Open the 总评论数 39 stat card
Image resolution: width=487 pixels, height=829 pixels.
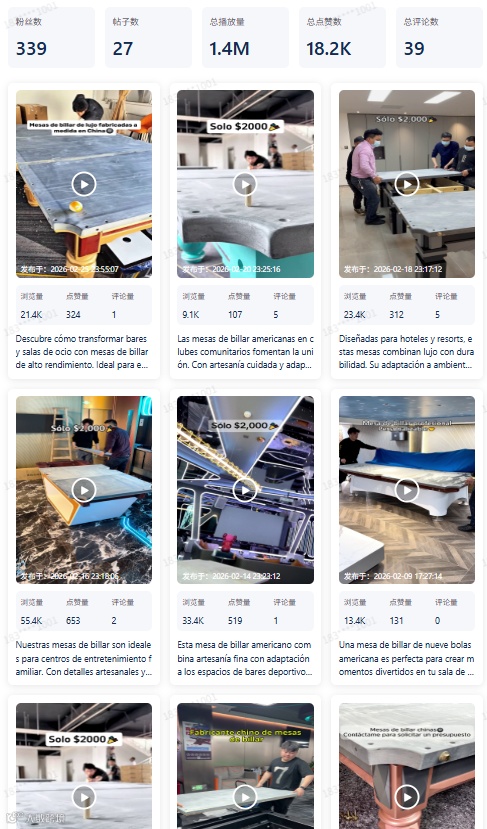[439, 37]
